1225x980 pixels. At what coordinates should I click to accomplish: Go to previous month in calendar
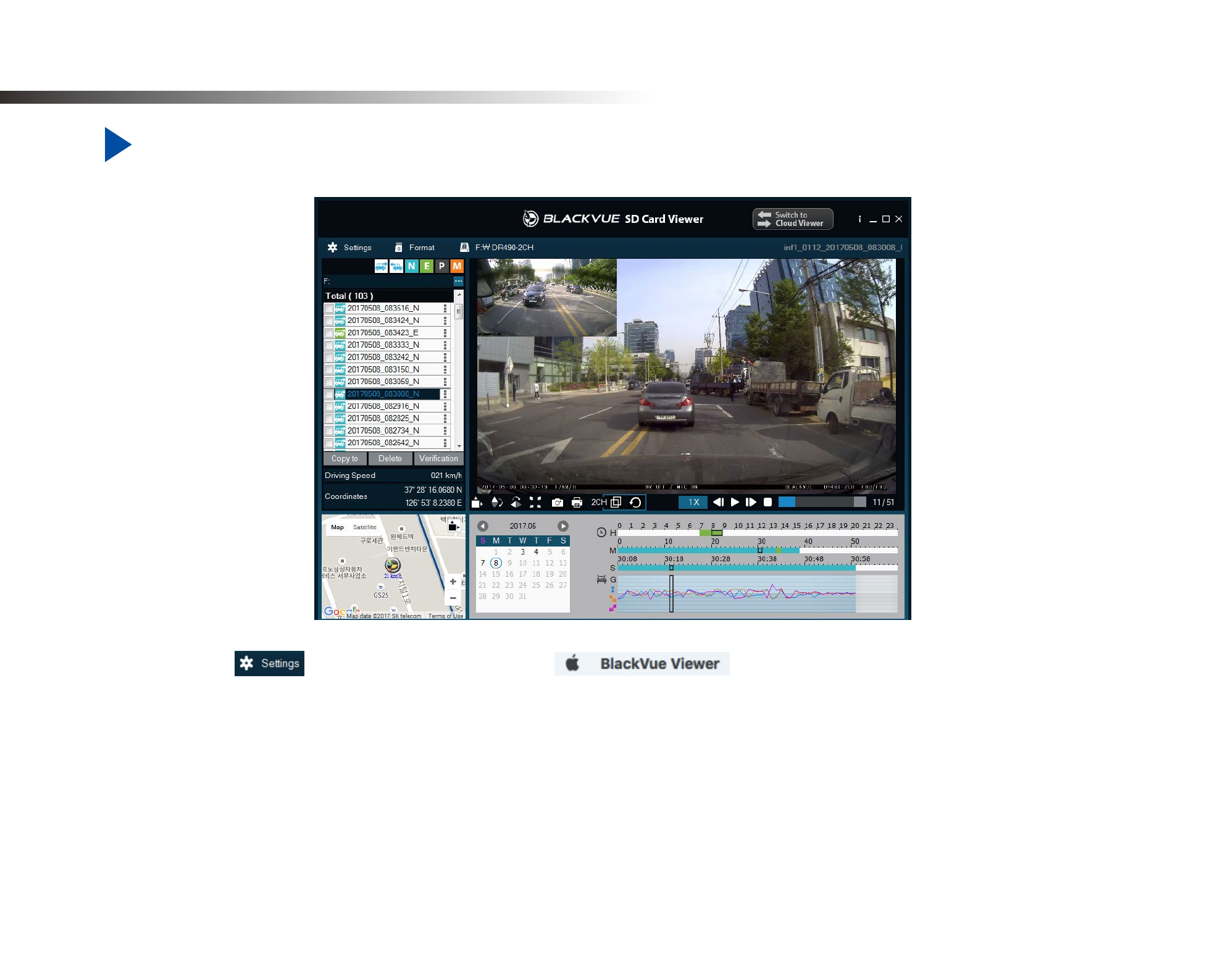483,526
